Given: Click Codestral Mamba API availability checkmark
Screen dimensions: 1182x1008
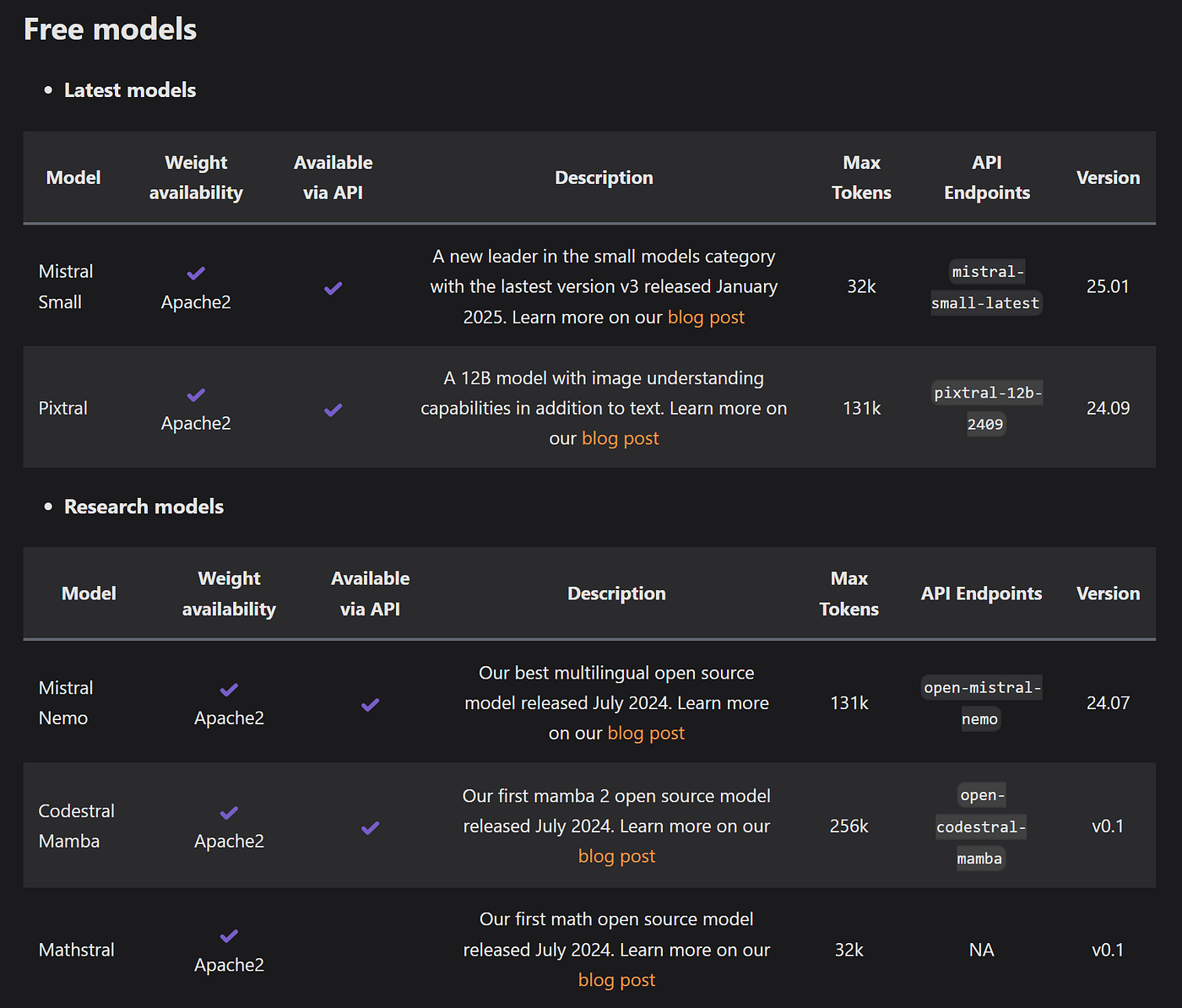Looking at the screenshot, I should coord(370,828).
